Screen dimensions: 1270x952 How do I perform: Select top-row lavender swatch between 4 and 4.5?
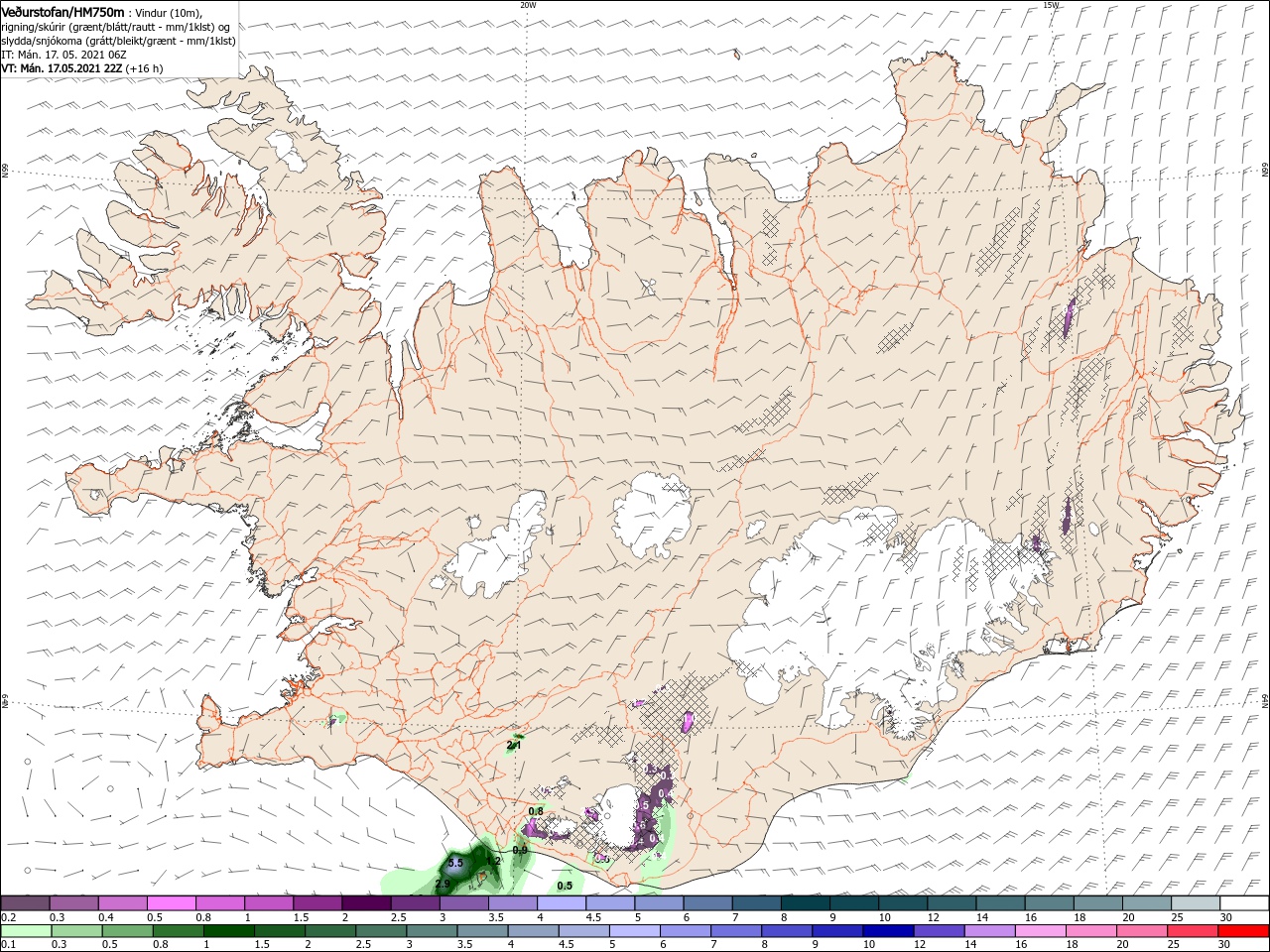(562, 903)
